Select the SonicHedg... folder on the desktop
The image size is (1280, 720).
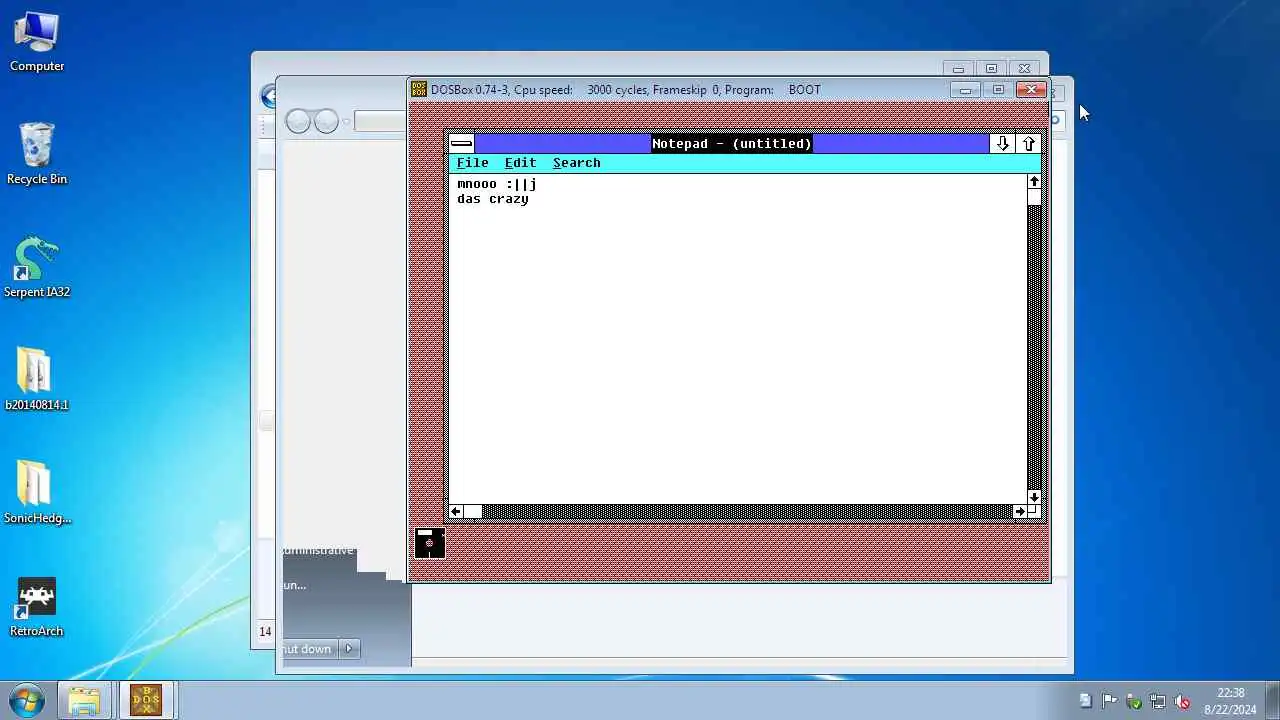tap(37, 493)
